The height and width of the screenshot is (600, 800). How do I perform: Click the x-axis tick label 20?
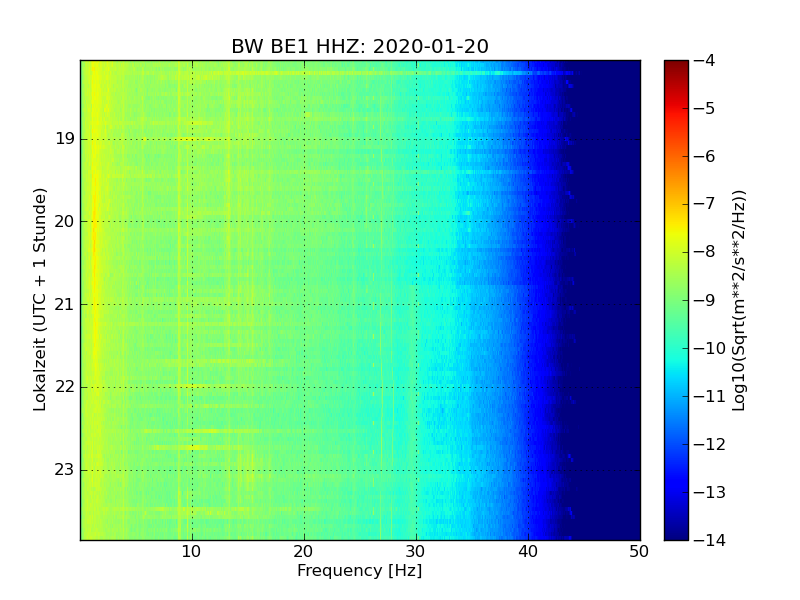click(304, 552)
